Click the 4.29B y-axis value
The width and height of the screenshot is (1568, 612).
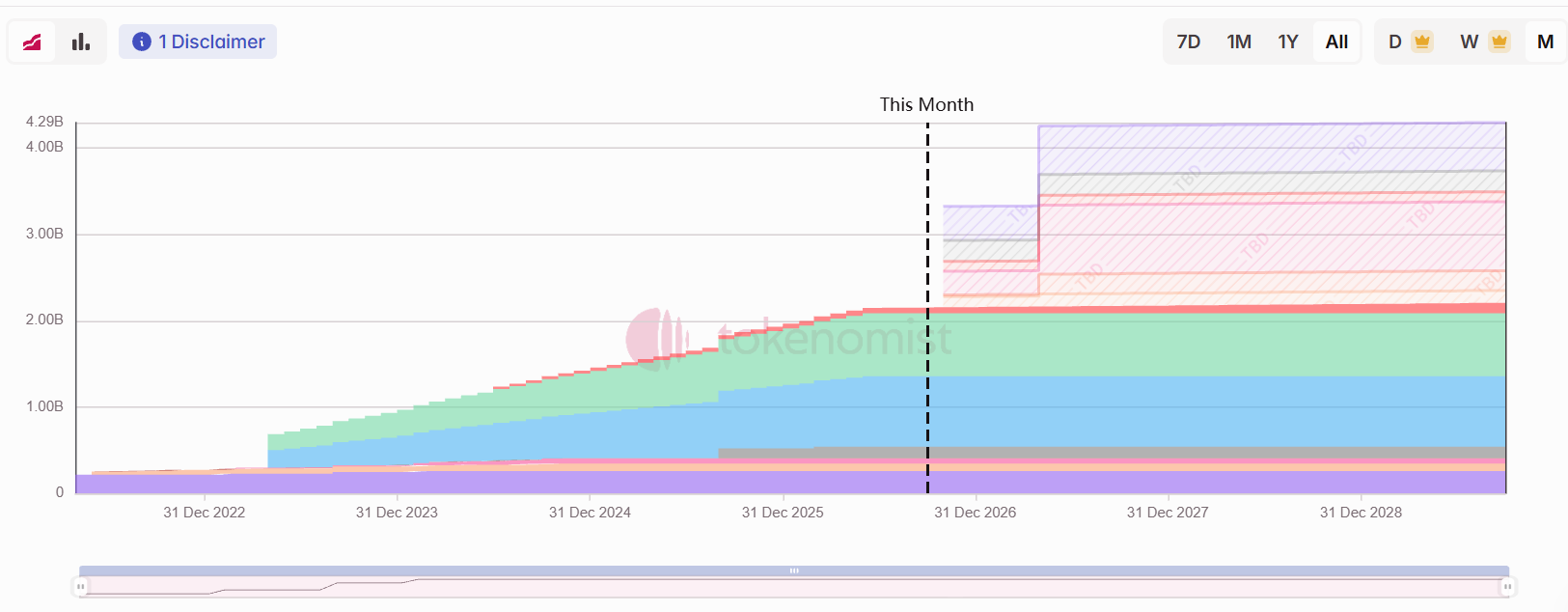click(44, 122)
